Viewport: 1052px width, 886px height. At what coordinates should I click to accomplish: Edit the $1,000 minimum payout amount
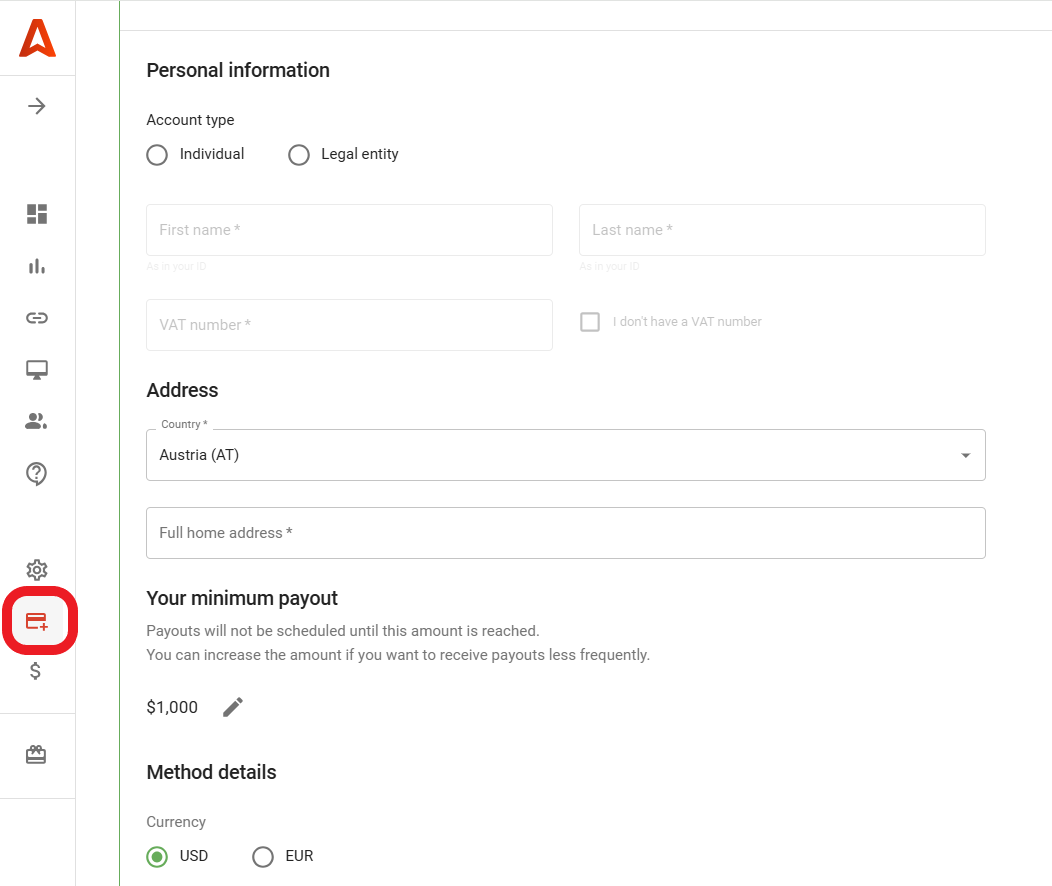232,706
